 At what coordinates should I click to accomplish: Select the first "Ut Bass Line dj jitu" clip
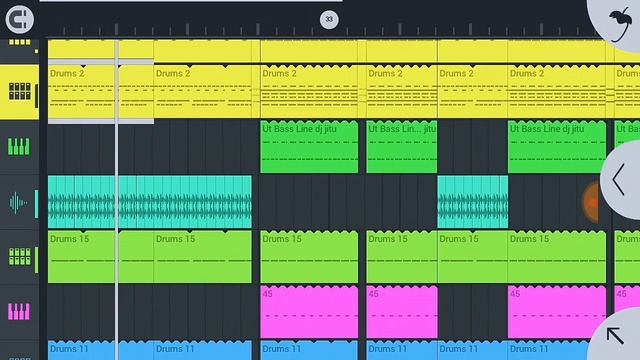[x=309, y=147]
